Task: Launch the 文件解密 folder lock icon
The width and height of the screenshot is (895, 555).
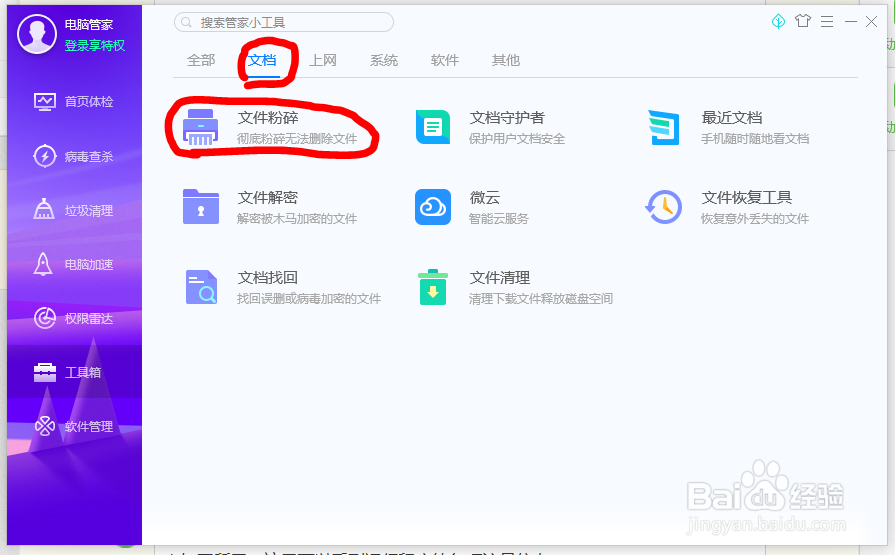Action: [201, 207]
